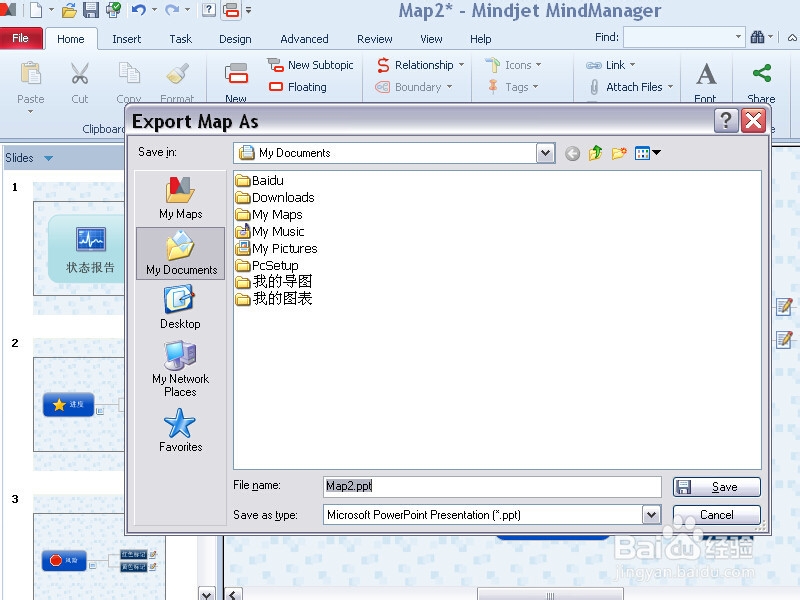Switch to the View tab
Viewport: 800px width, 600px height.
431,39
